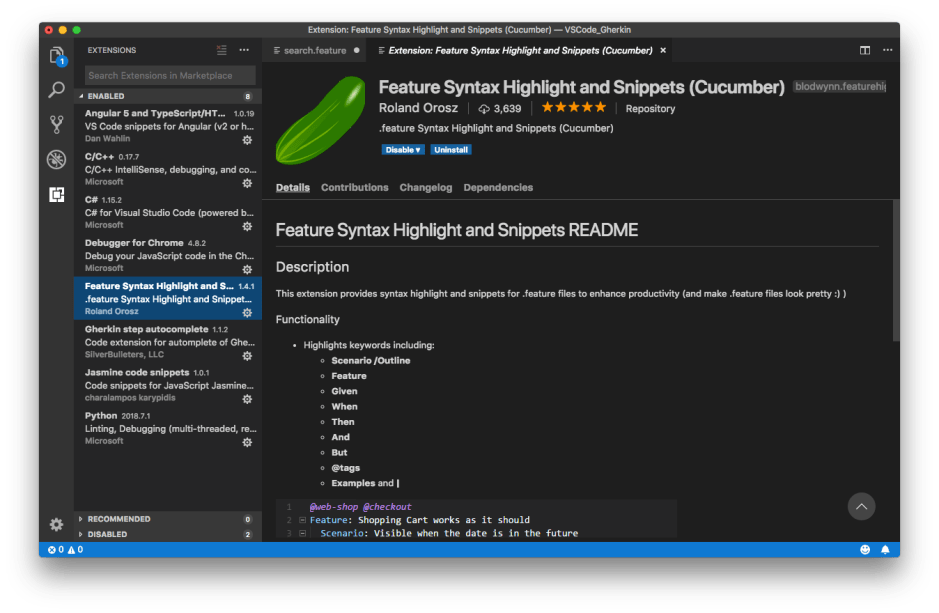The width and height of the screenshot is (939, 613).
Task: Open the Disable dropdown button
Action: tap(403, 150)
